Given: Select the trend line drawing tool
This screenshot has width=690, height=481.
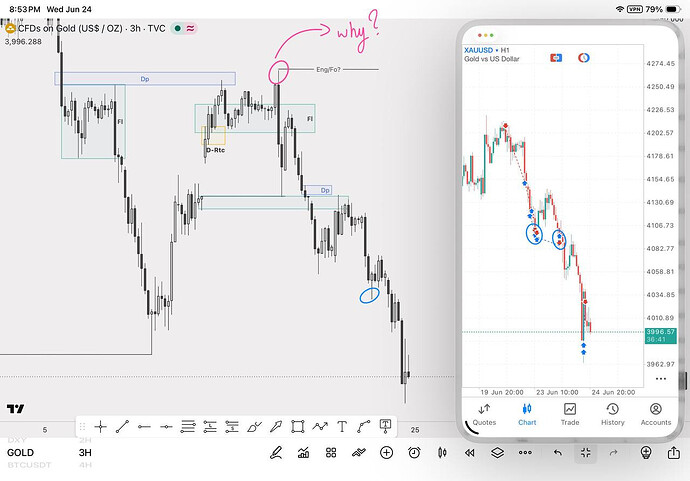Looking at the screenshot, I should click(122, 426).
